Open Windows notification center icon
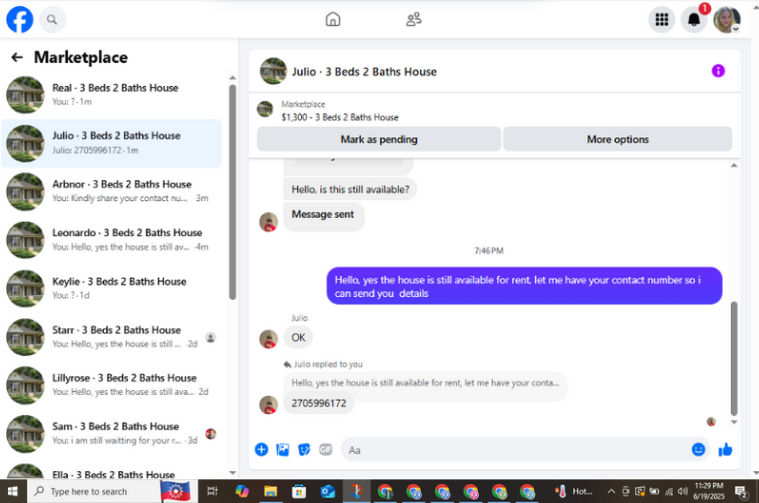759x503 pixels. tap(741, 492)
